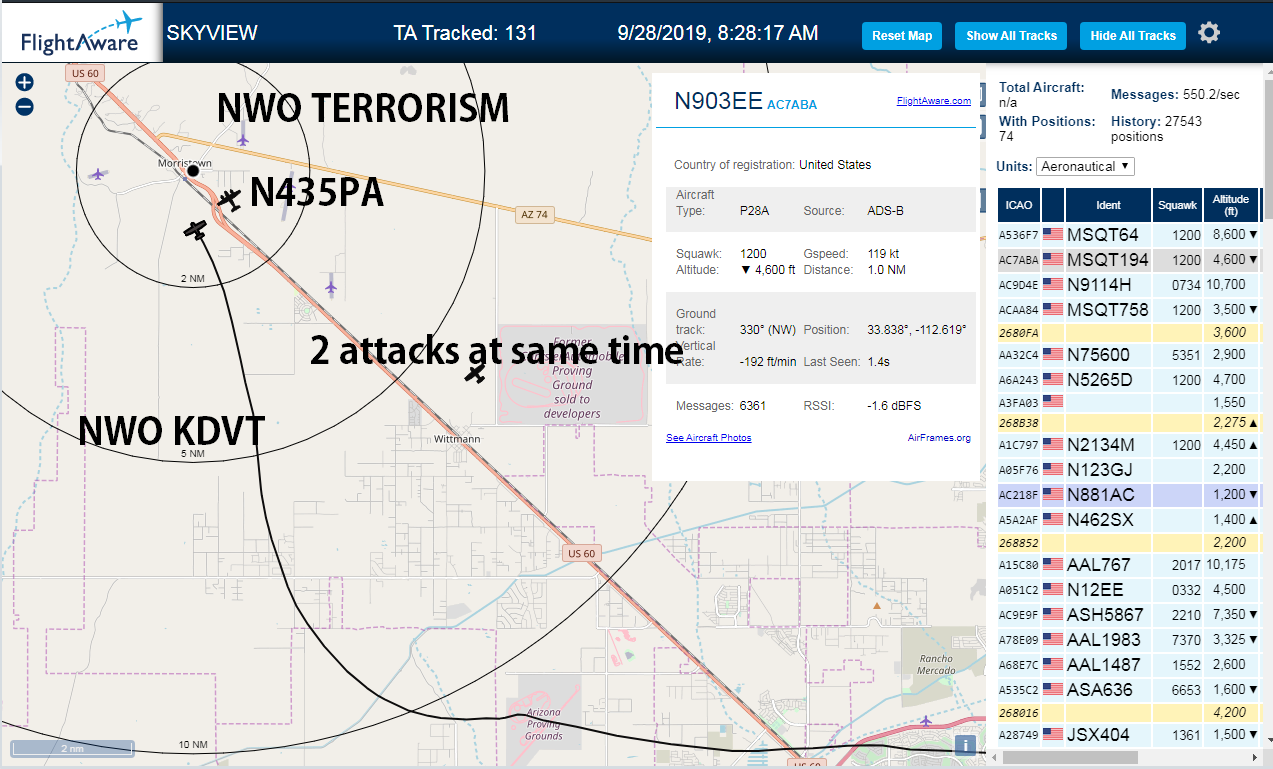Select JSX404 aircraft row

pyautogui.click(x=1129, y=735)
